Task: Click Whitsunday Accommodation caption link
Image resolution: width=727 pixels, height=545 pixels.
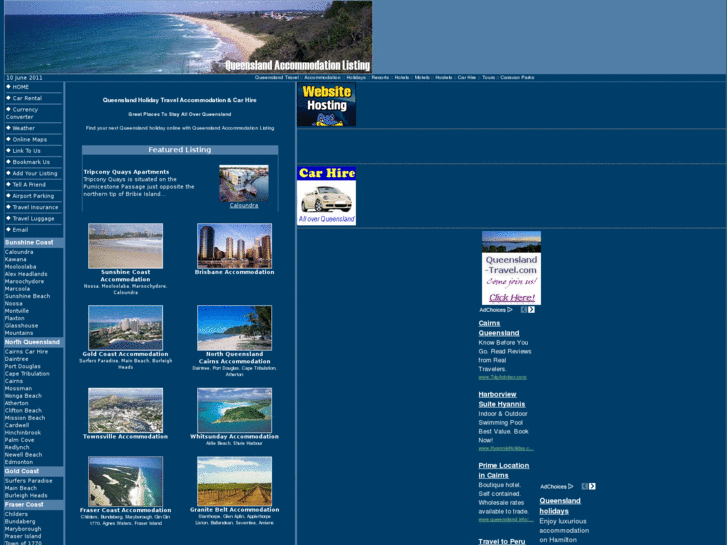Action: [x=235, y=436]
